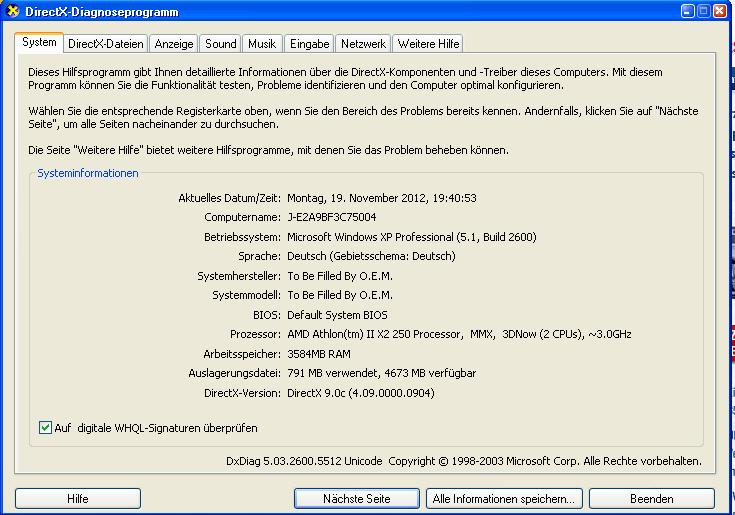Image resolution: width=735 pixels, height=515 pixels.
Task: Click the Nächste Seite button
Action: coord(357,499)
